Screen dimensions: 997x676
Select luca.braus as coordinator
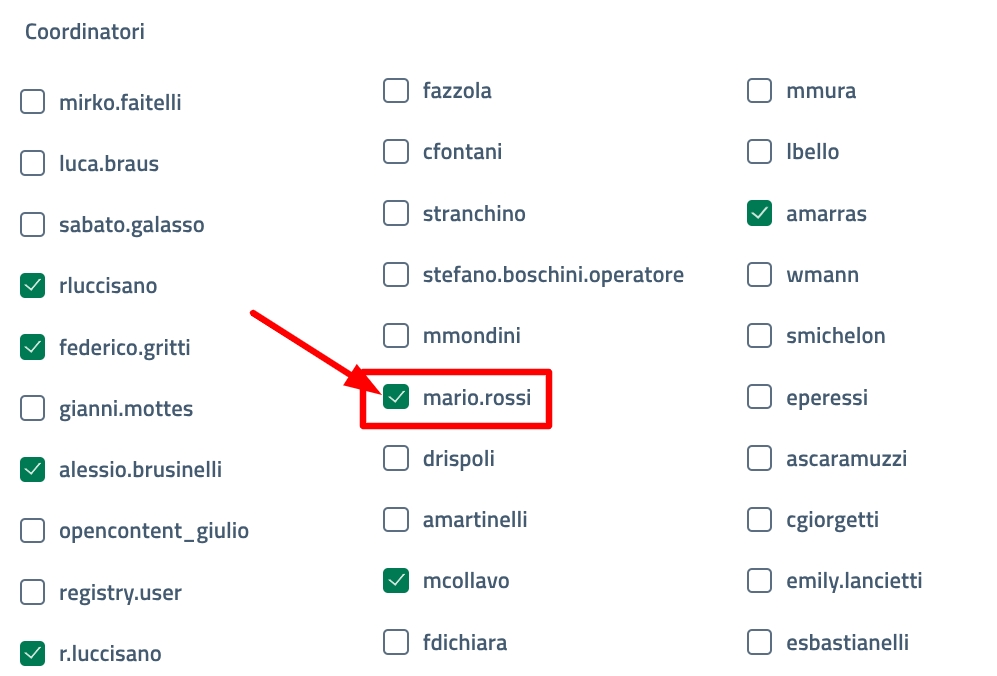[x=33, y=163]
